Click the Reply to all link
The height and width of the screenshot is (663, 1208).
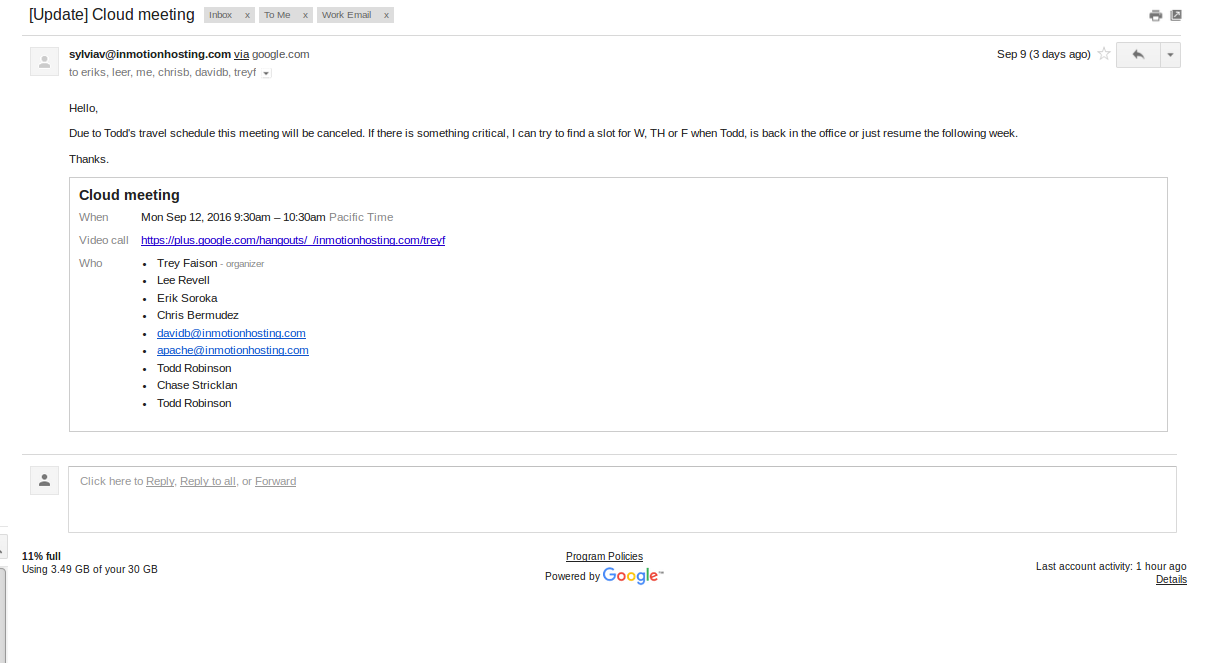click(208, 481)
